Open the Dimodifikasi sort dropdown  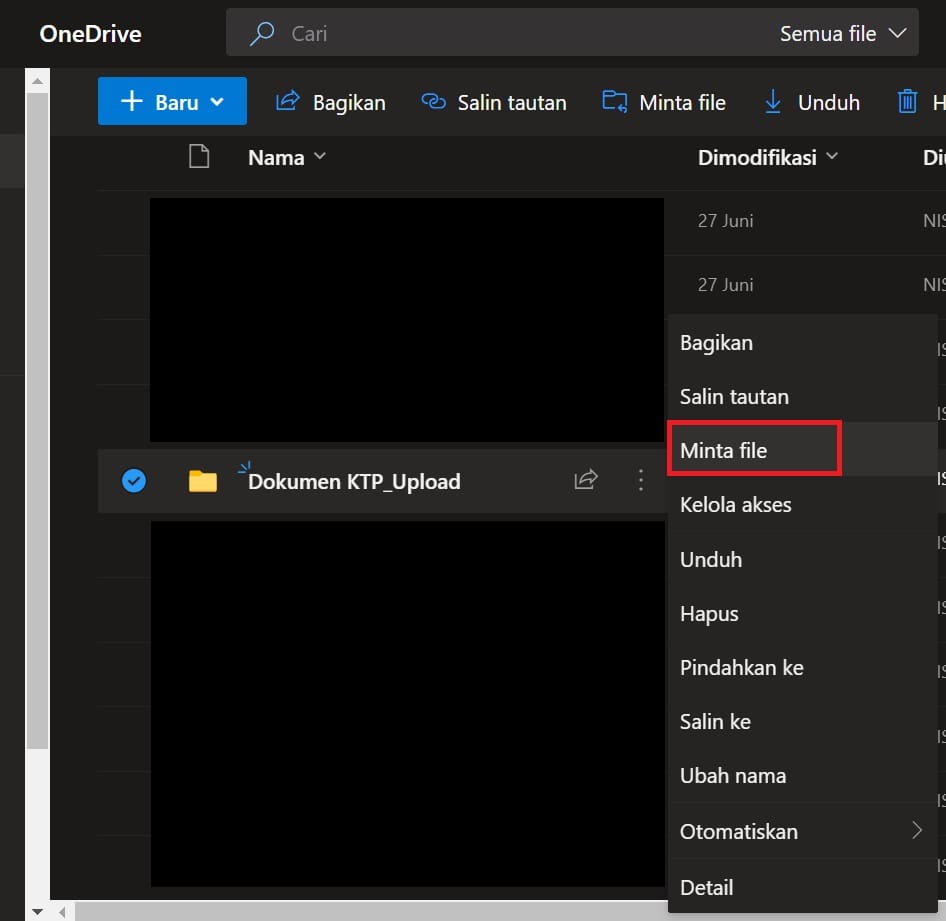(x=767, y=157)
